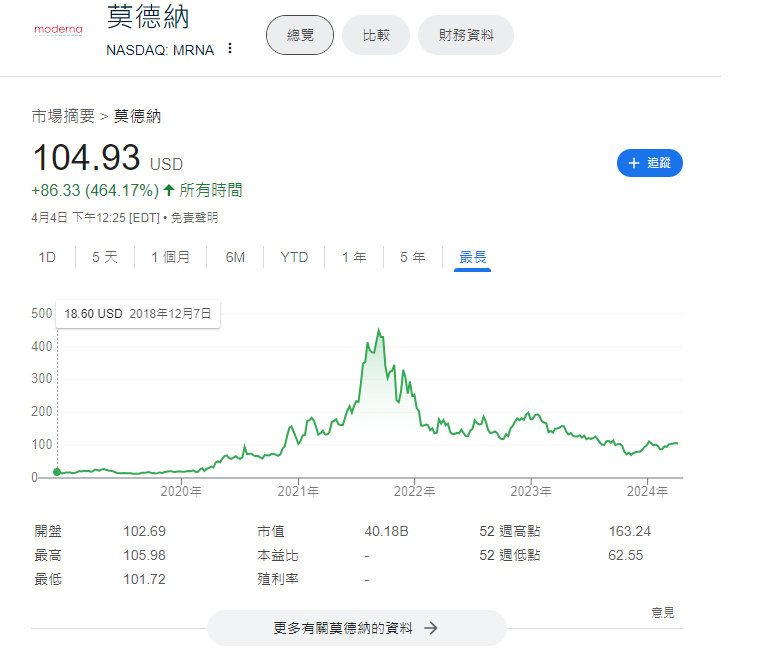This screenshot has height=650, width=760.
Task: Click the plus 追蹤 follow button
Action: 649,163
